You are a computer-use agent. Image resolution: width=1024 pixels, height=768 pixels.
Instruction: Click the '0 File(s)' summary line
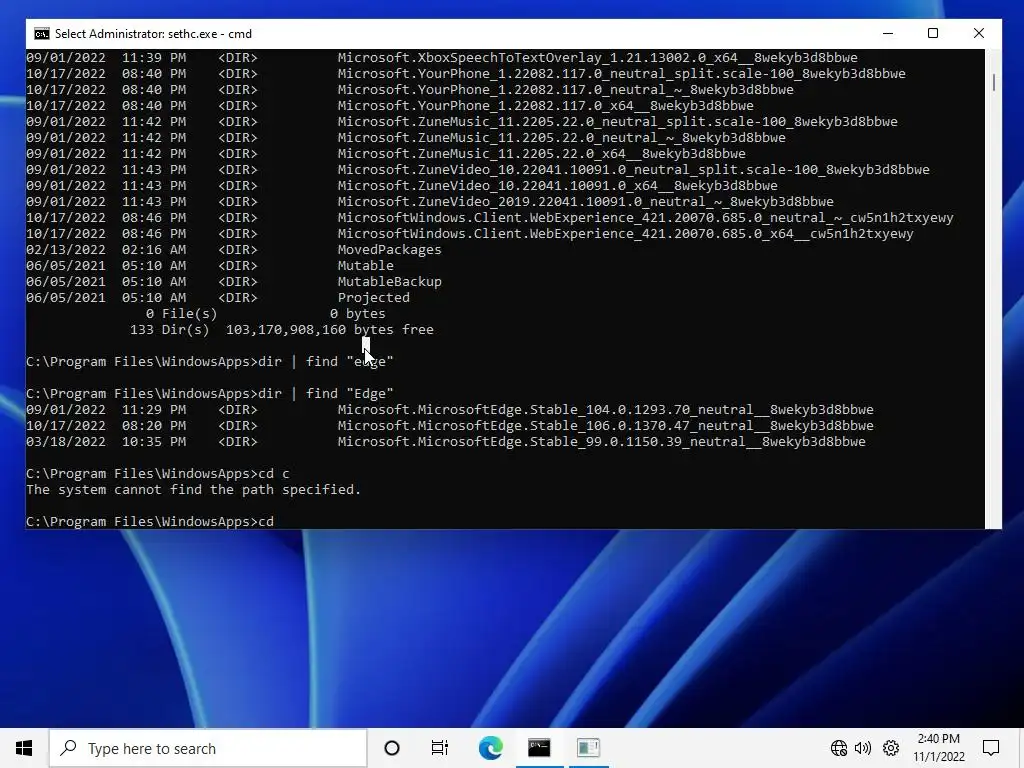click(x=265, y=313)
